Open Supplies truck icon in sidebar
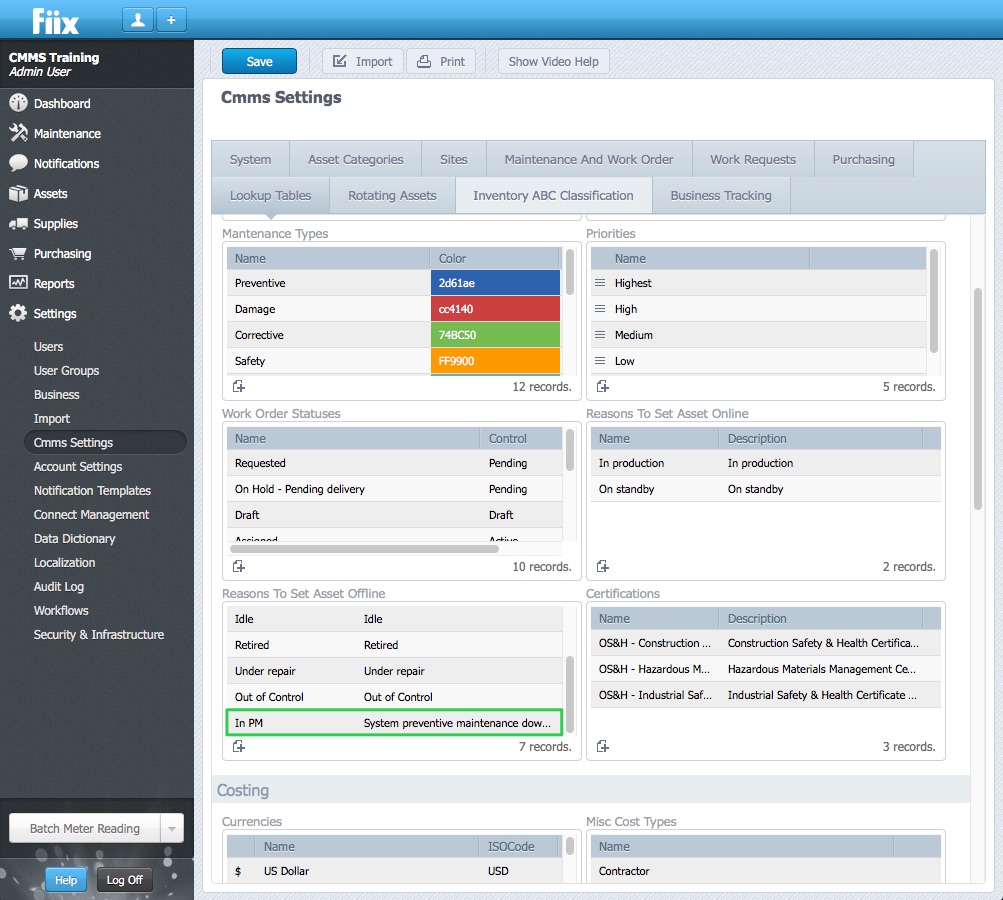Image resolution: width=1003 pixels, height=900 pixels. pyautogui.click(x=18, y=223)
